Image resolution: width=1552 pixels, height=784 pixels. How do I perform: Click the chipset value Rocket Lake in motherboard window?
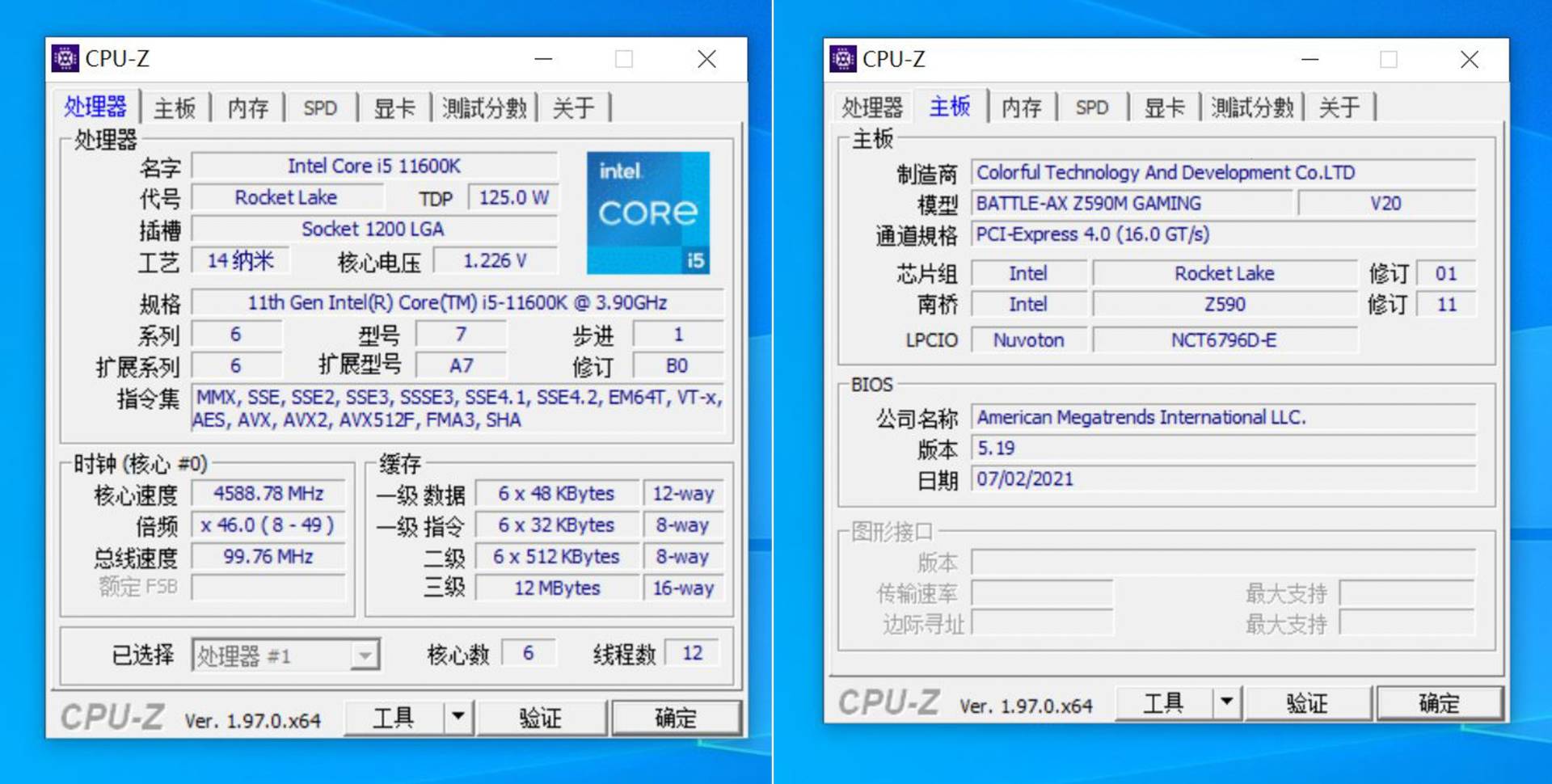click(1225, 273)
